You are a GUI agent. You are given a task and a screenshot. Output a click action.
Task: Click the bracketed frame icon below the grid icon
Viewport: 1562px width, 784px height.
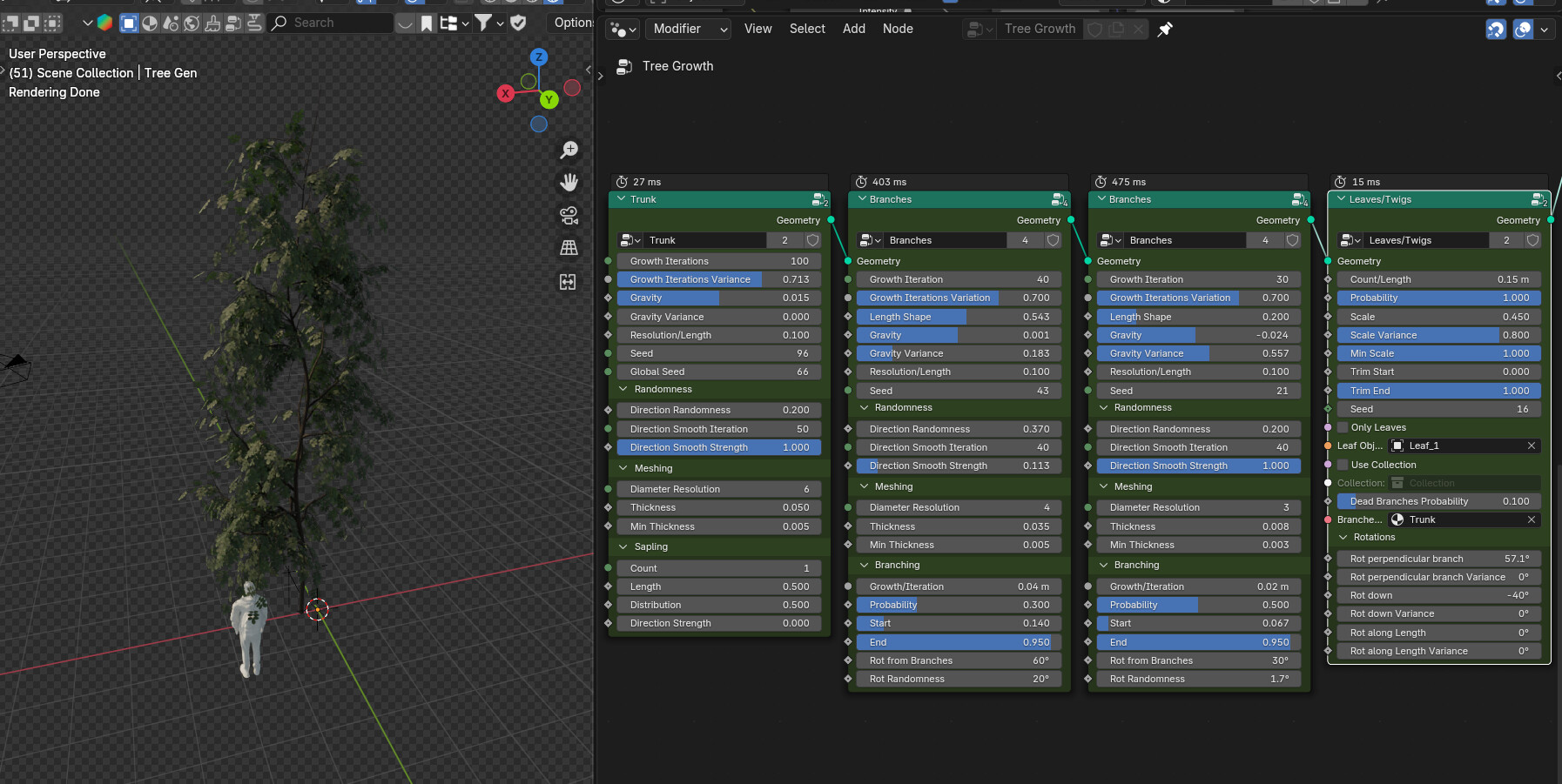[568, 281]
